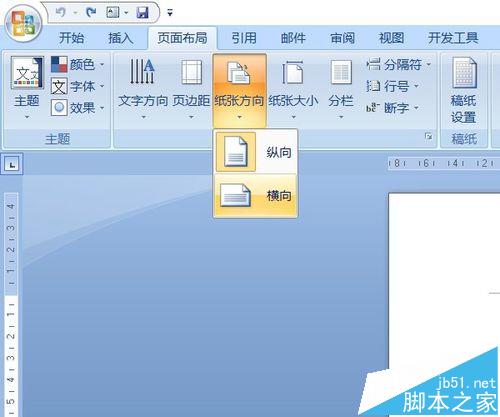Expand the 分隔符 breaks dropdown
The image size is (500, 417).
tap(399, 64)
